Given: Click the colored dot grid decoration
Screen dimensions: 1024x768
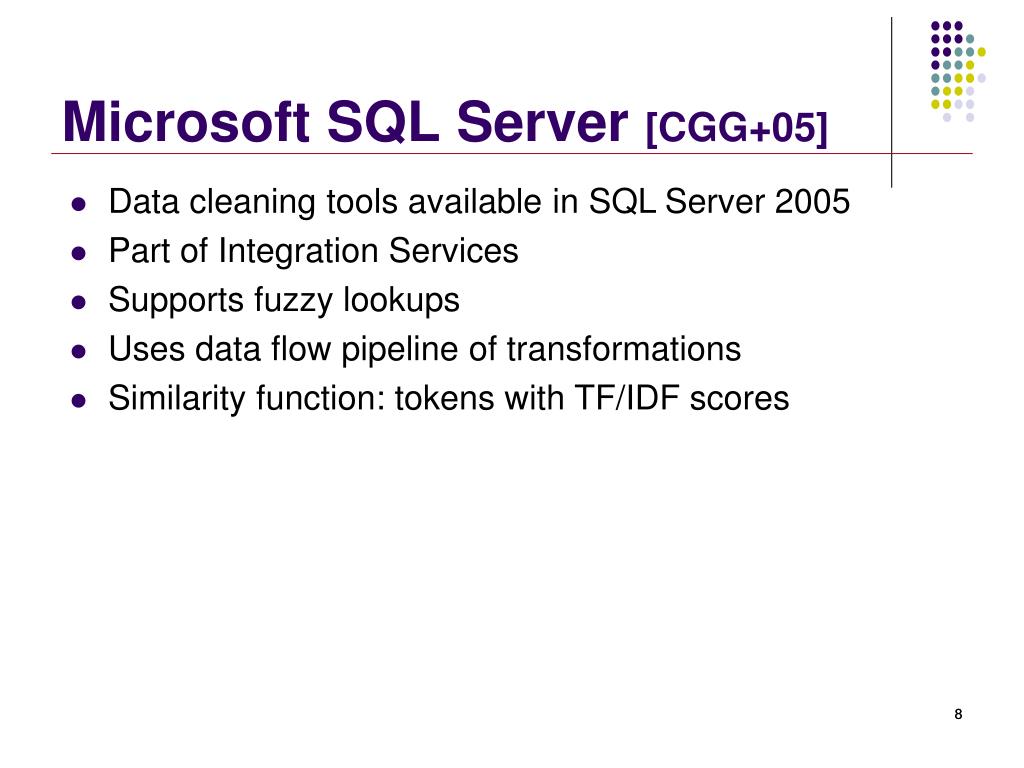Looking at the screenshot, I should pos(957,71).
